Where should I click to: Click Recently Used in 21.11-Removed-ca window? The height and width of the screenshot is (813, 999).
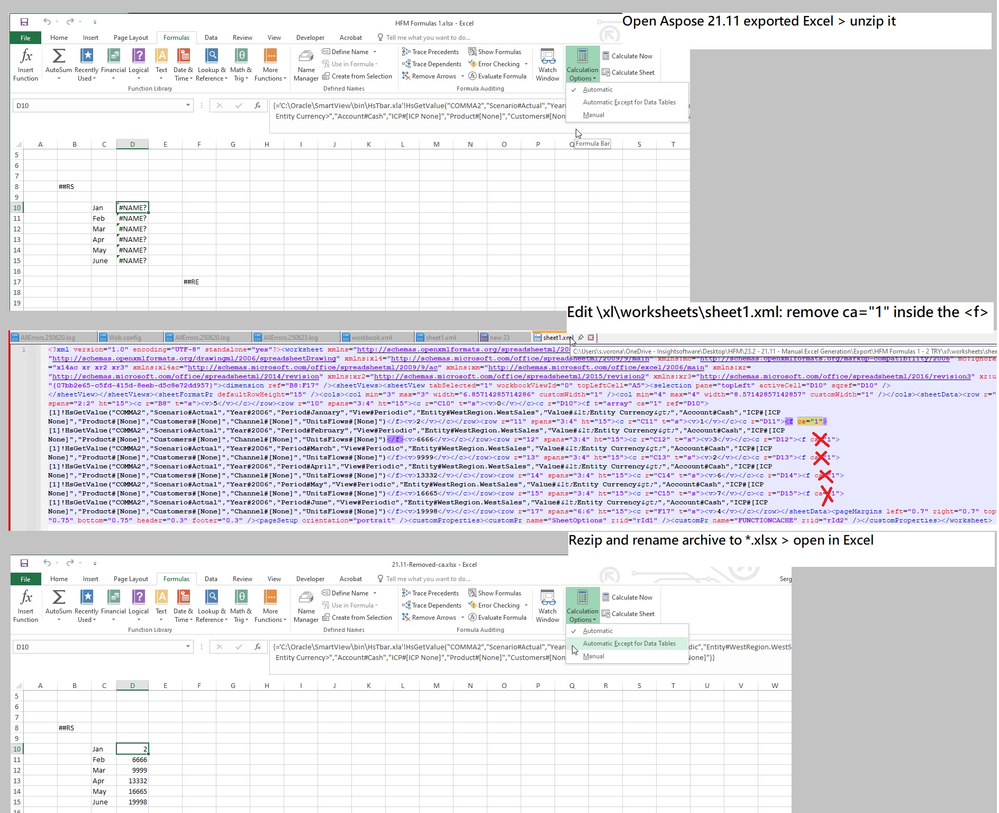86,606
